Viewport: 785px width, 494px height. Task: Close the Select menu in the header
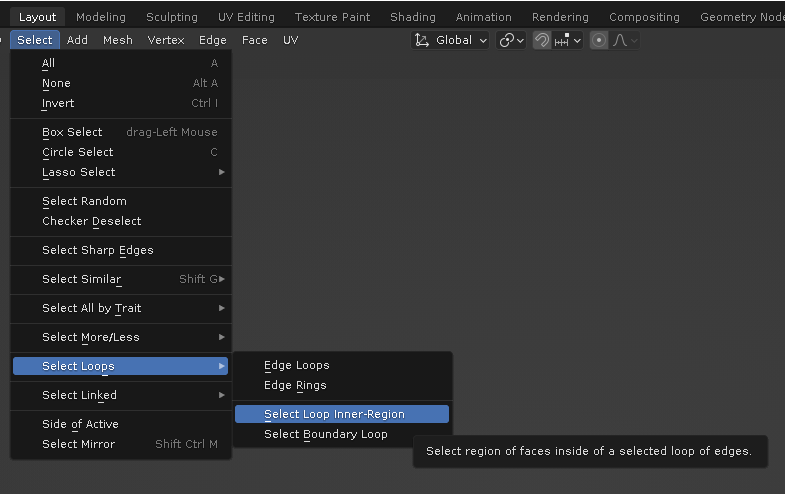[35, 40]
